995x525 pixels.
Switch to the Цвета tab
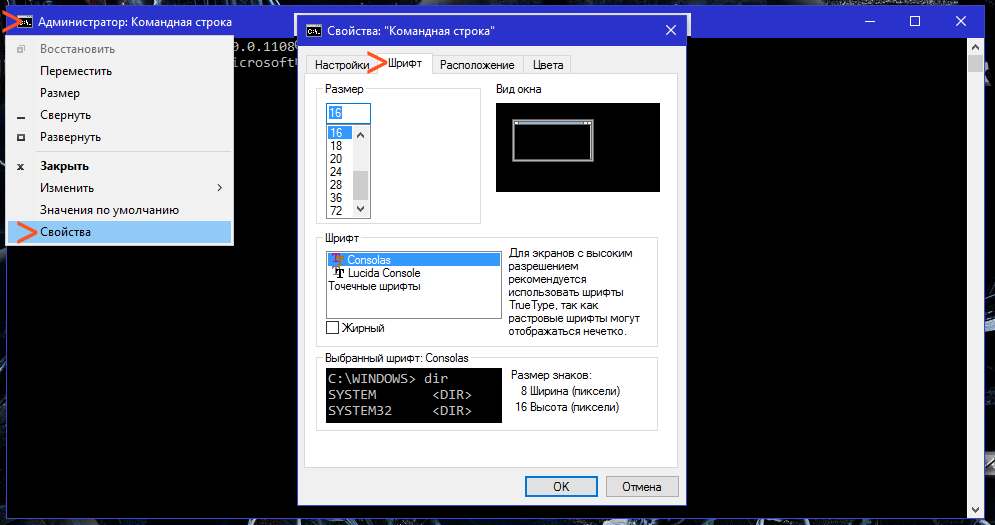[548, 65]
